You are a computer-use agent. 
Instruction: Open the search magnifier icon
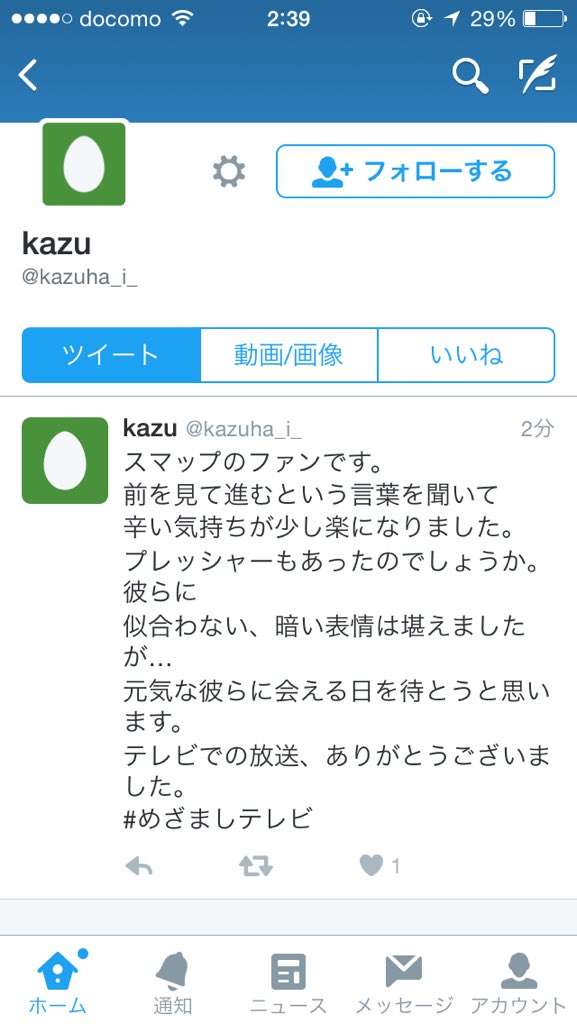coord(471,75)
